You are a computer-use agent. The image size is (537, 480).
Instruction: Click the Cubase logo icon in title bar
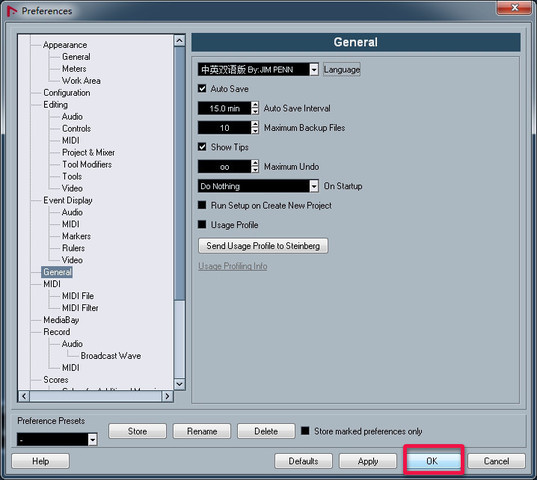[12, 11]
